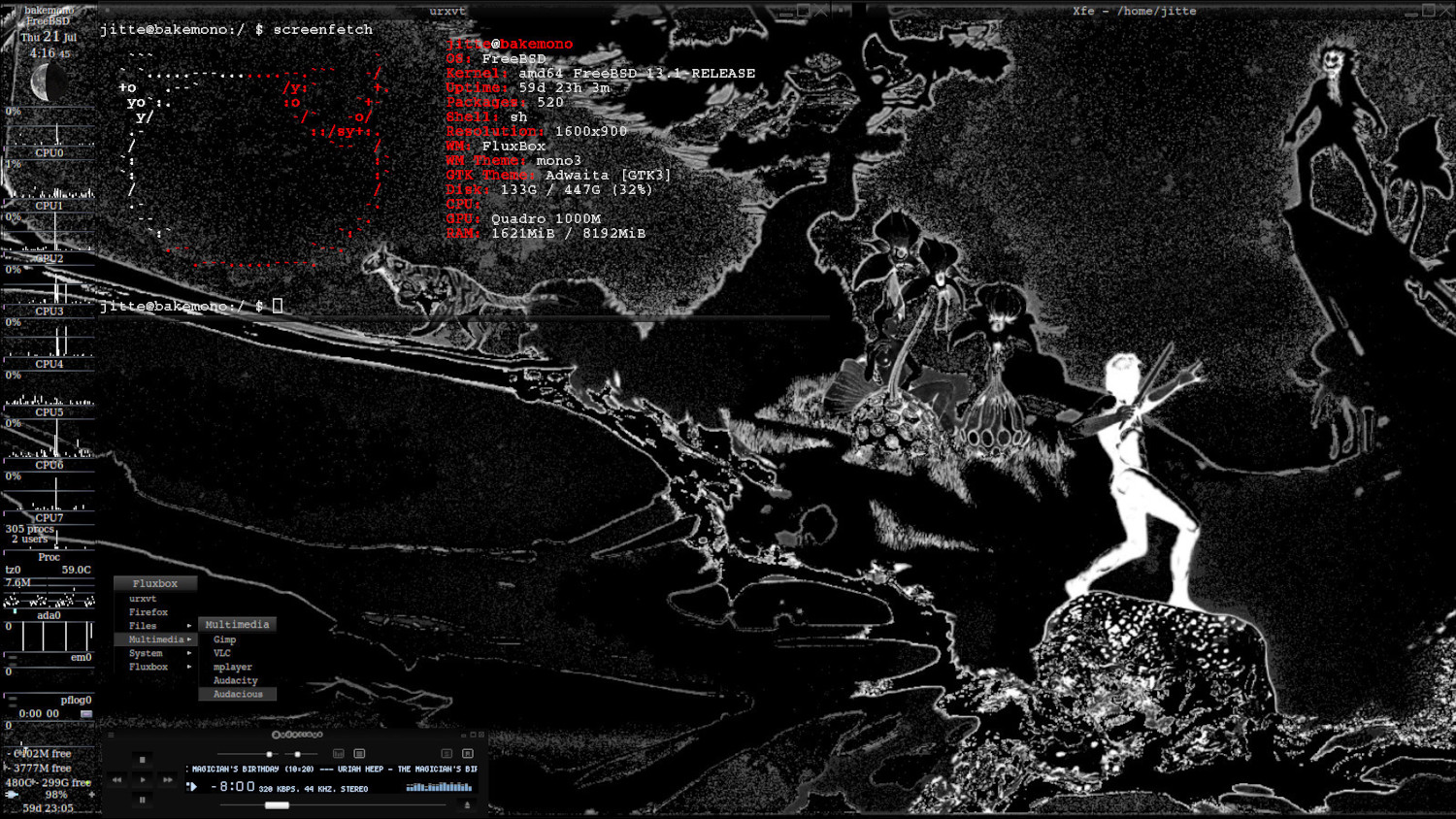The height and width of the screenshot is (819, 1456).
Task: Click the CPU4 chart in GKrellM
Action: coord(49,338)
